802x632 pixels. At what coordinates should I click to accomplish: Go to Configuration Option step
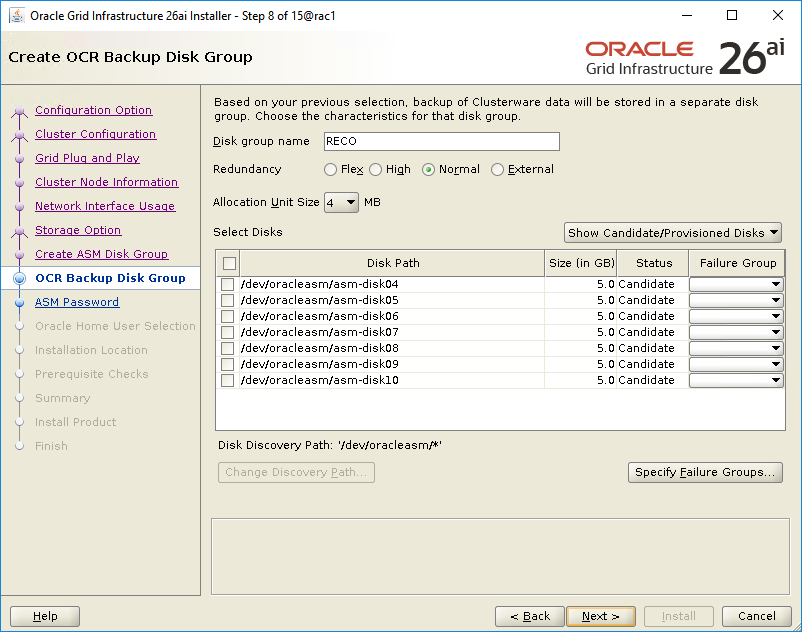(x=94, y=110)
